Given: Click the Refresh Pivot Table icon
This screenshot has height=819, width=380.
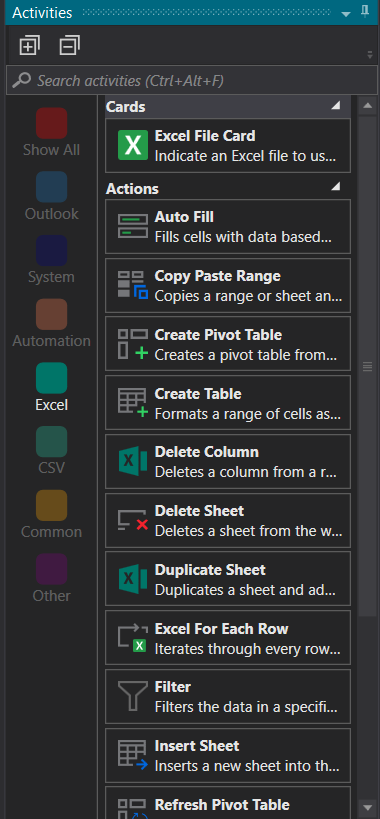Looking at the screenshot, I should coord(133,809).
